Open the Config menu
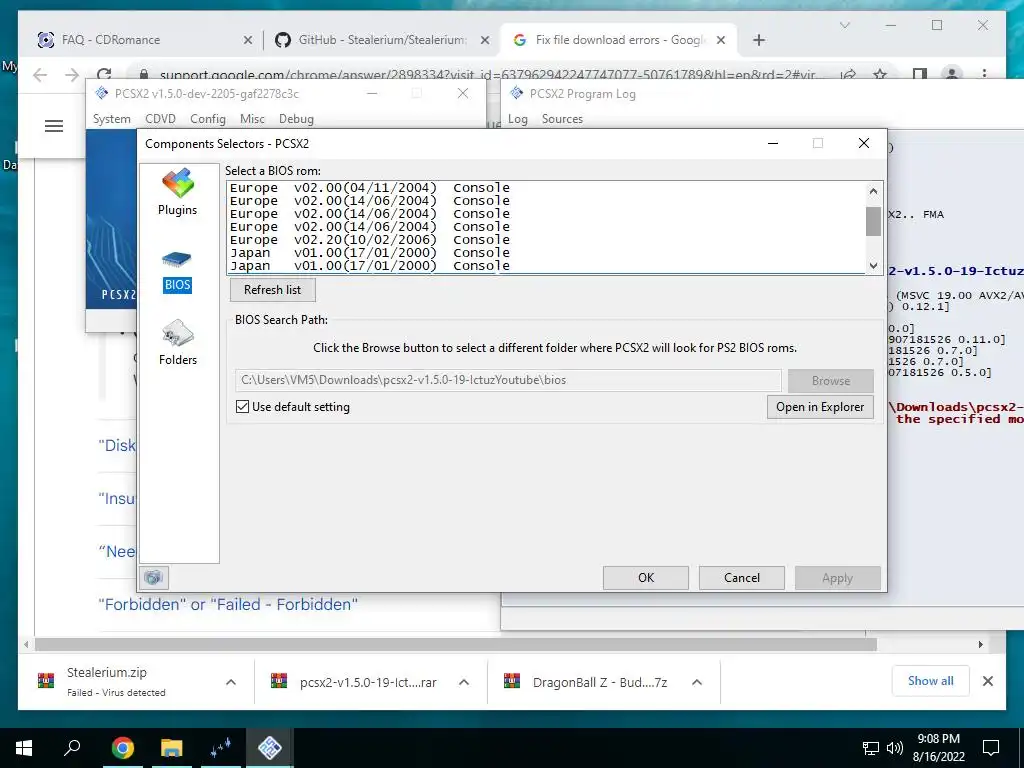 (x=208, y=119)
